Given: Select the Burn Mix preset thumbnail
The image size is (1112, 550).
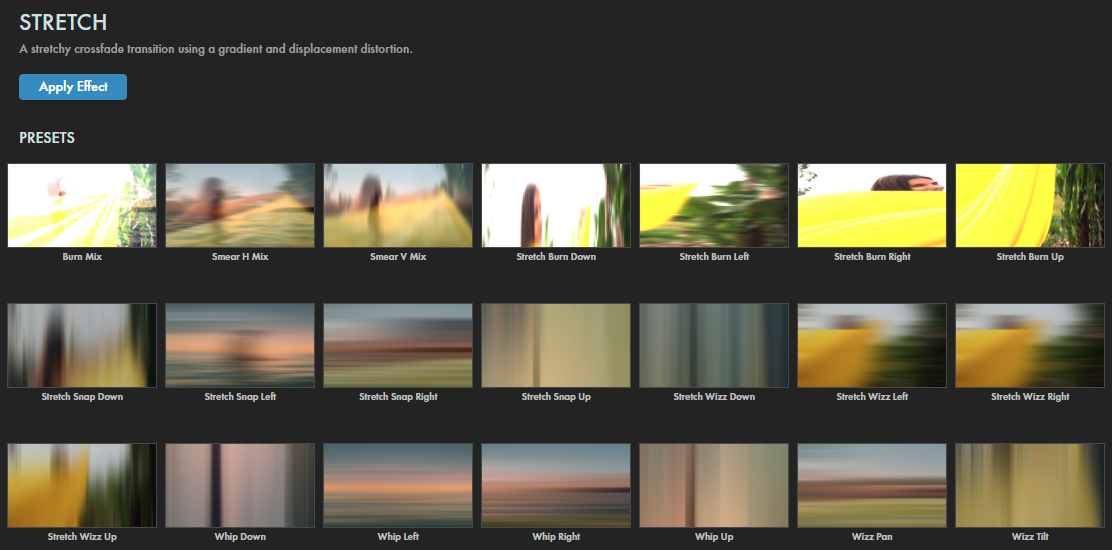Looking at the screenshot, I should pyautogui.click(x=82, y=206).
